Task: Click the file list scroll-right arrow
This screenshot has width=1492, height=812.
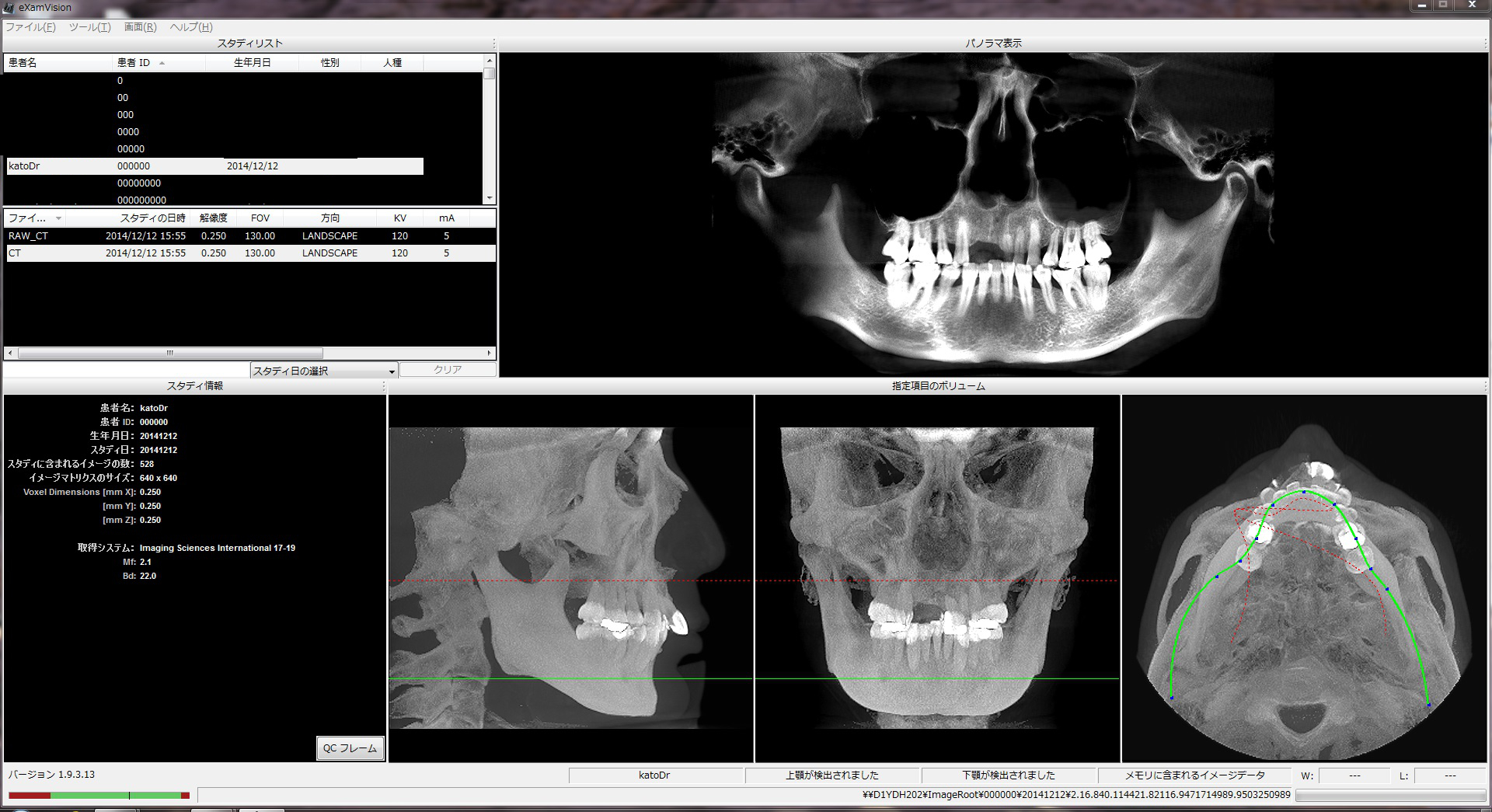Action: click(489, 353)
